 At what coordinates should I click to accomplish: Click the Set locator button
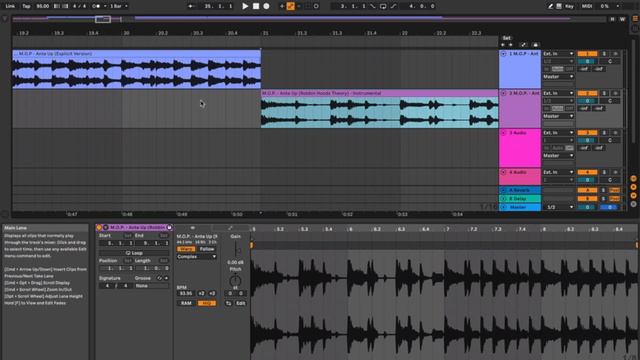507,38
